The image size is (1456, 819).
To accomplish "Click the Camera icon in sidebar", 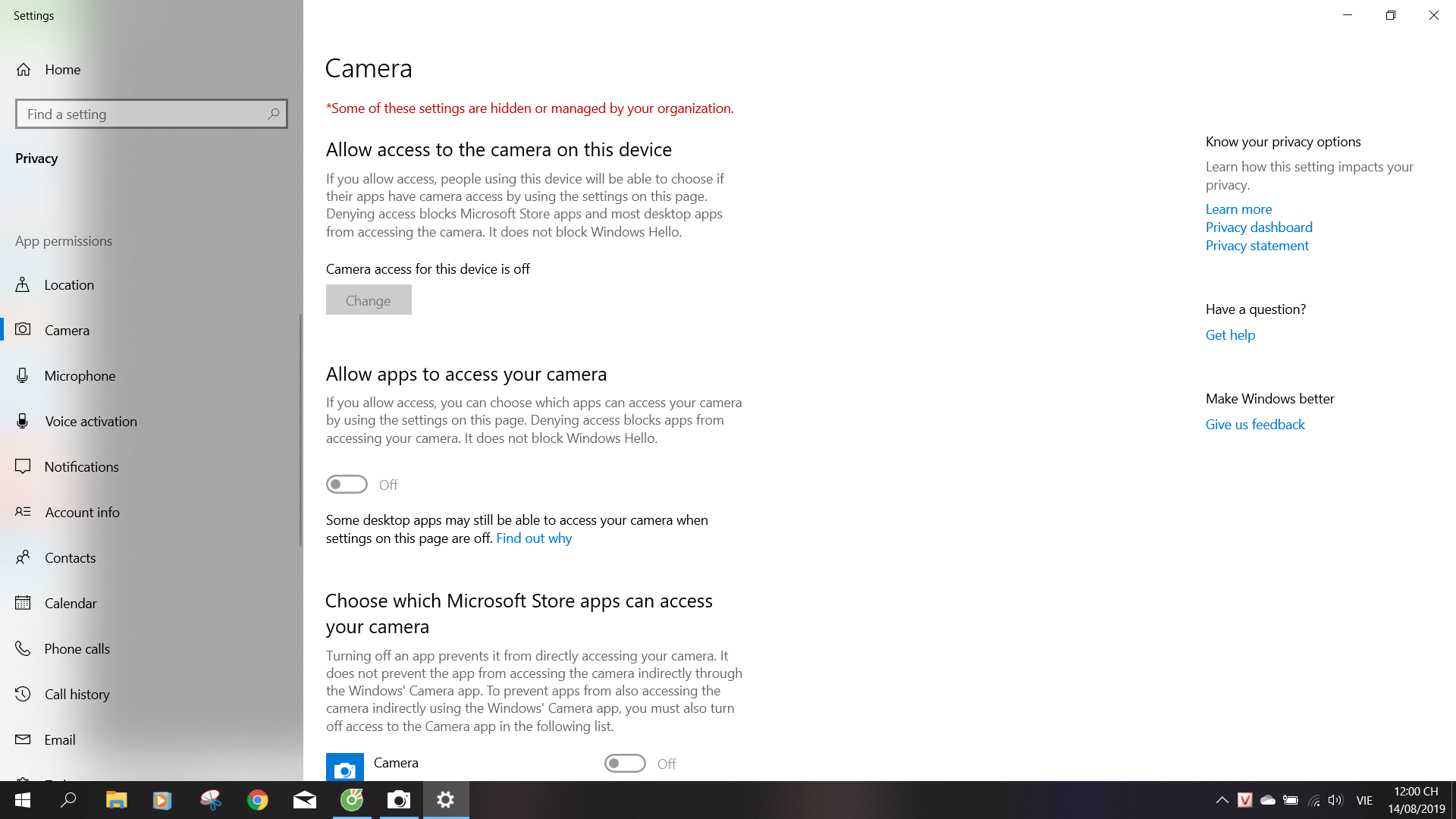I will point(24,329).
